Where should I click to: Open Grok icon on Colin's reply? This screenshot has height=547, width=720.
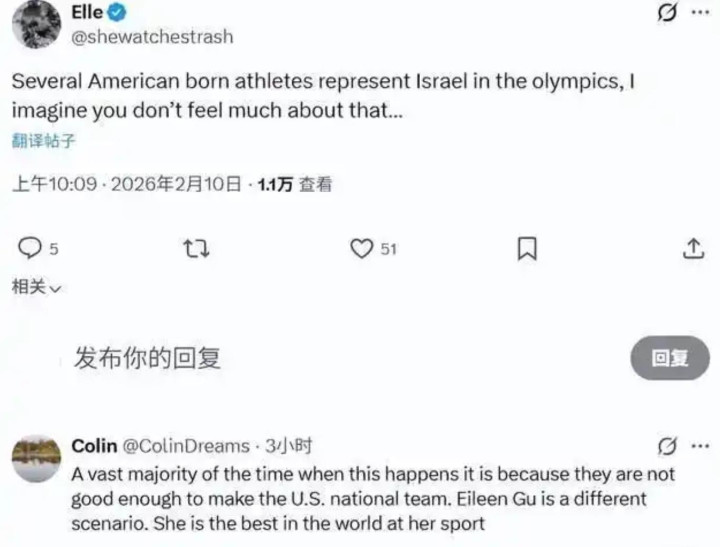pos(666,446)
